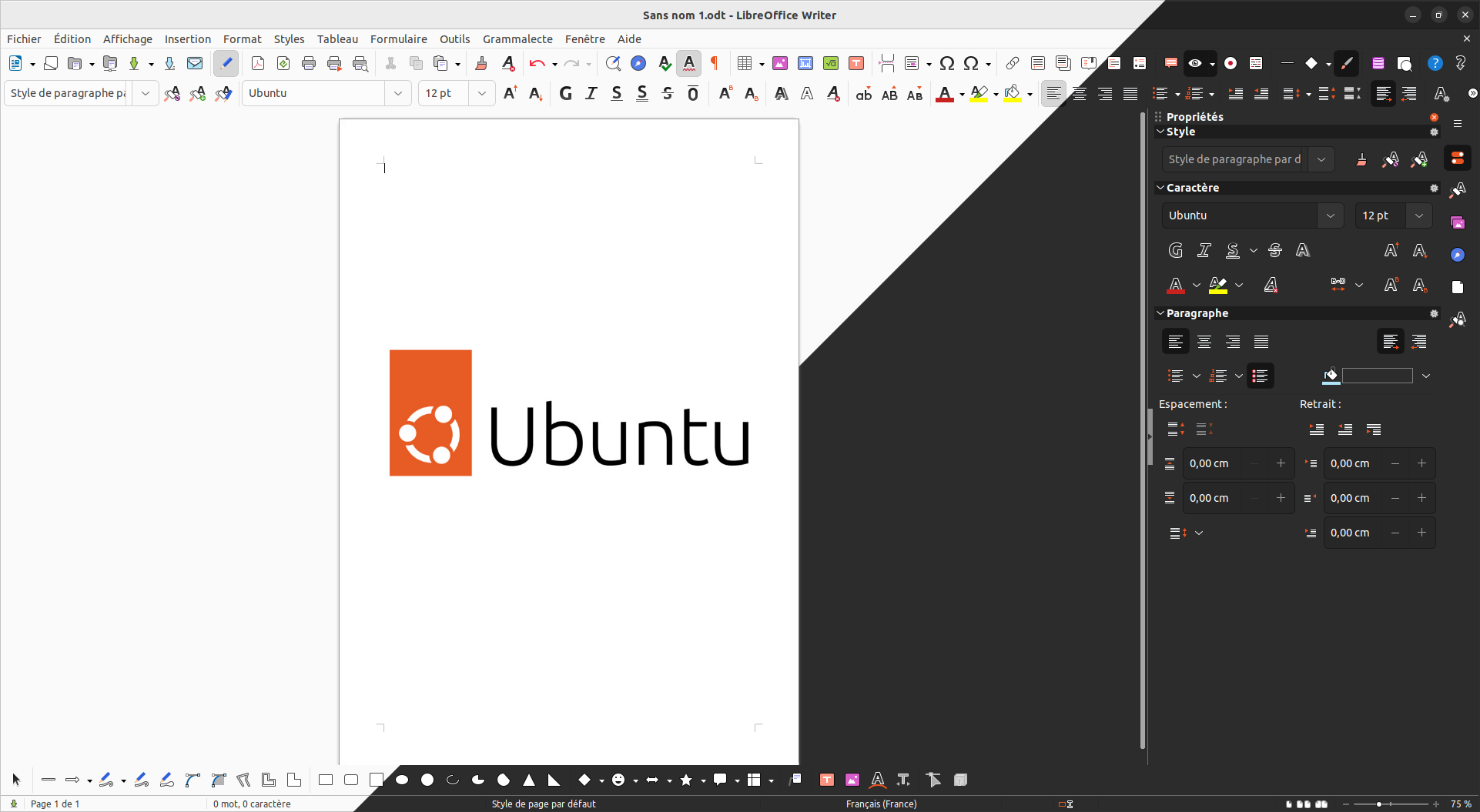This screenshot has width=1480, height=812.
Task: Click toolbar font color red A
Action: coord(945,93)
